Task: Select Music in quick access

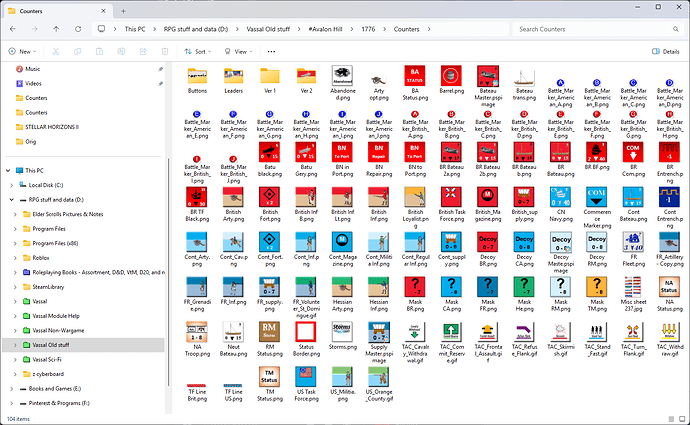Action: [x=33, y=69]
